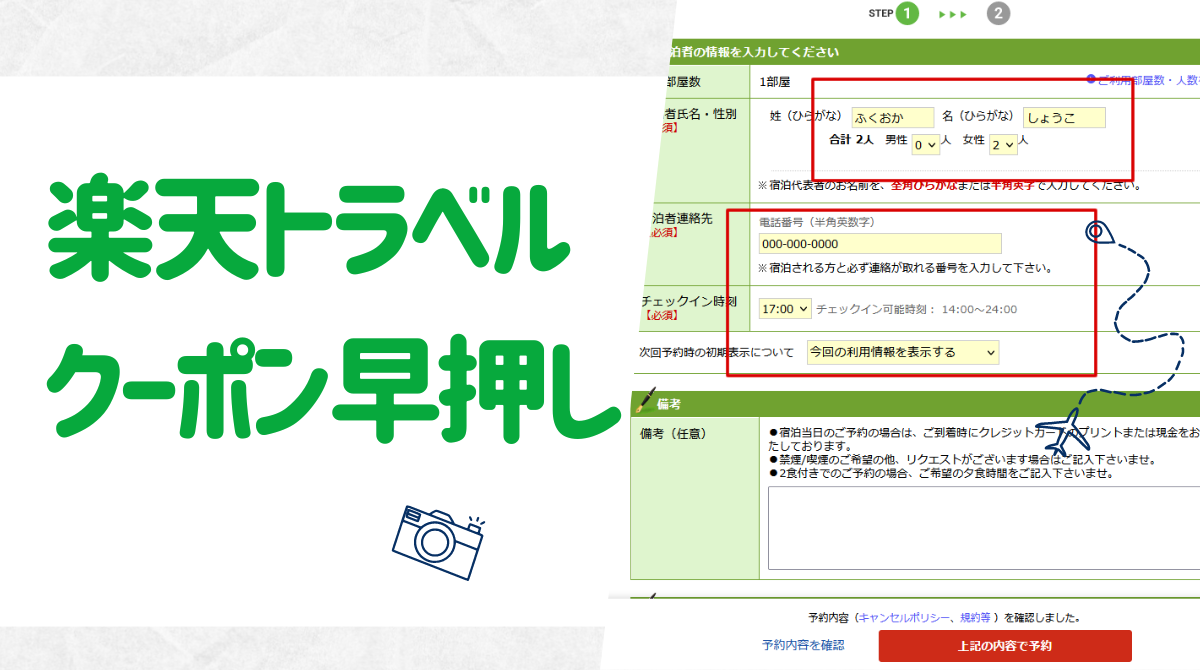This screenshot has width=1200, height=670.
Task: Click the 合計 2人 text
Action: [851, 141]
